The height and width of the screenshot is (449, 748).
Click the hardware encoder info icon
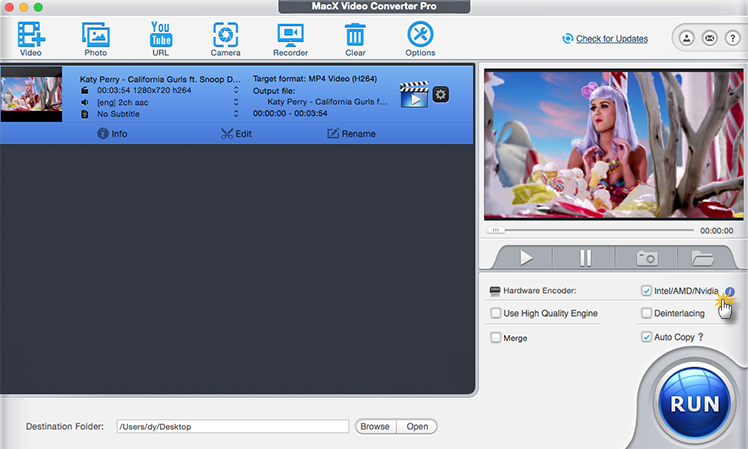tap(729, 292)
